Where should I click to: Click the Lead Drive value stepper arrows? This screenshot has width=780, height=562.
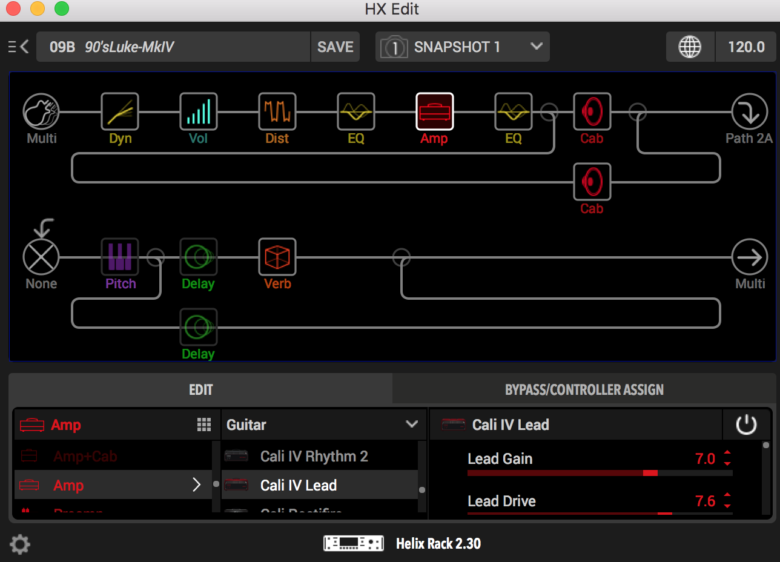(727, 500)
